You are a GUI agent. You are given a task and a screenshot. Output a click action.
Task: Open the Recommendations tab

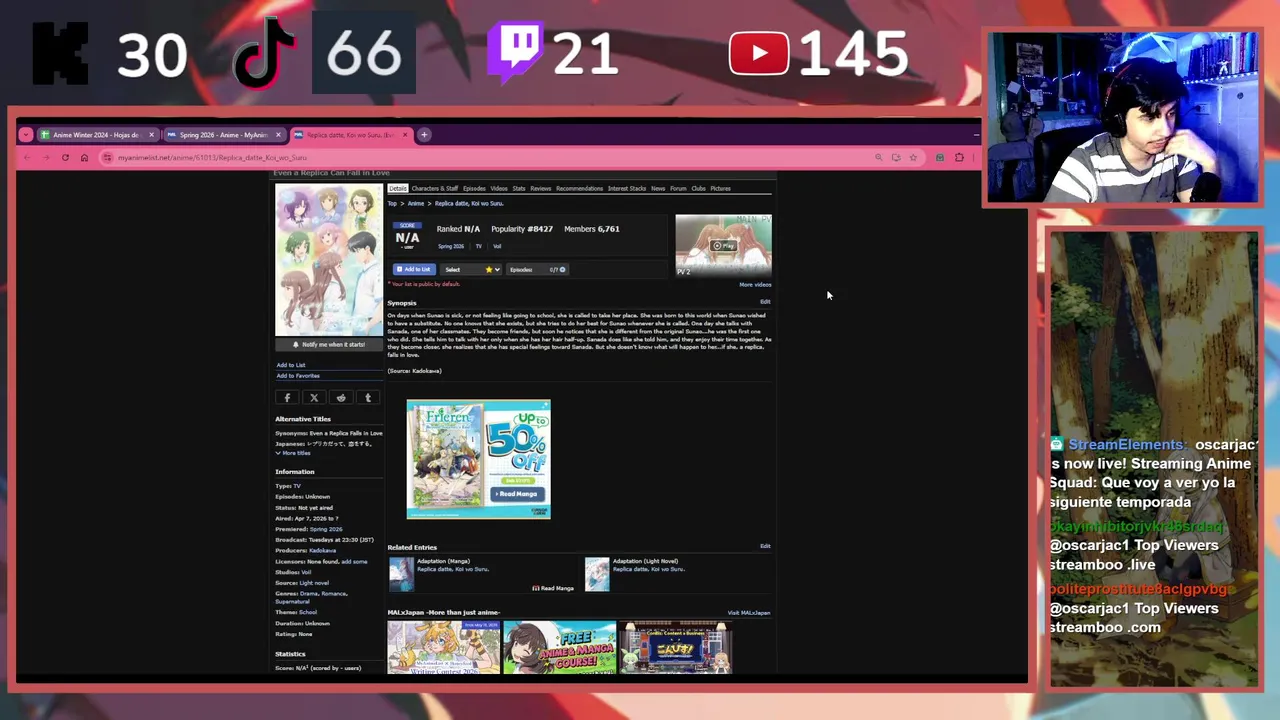click(580, 188)
